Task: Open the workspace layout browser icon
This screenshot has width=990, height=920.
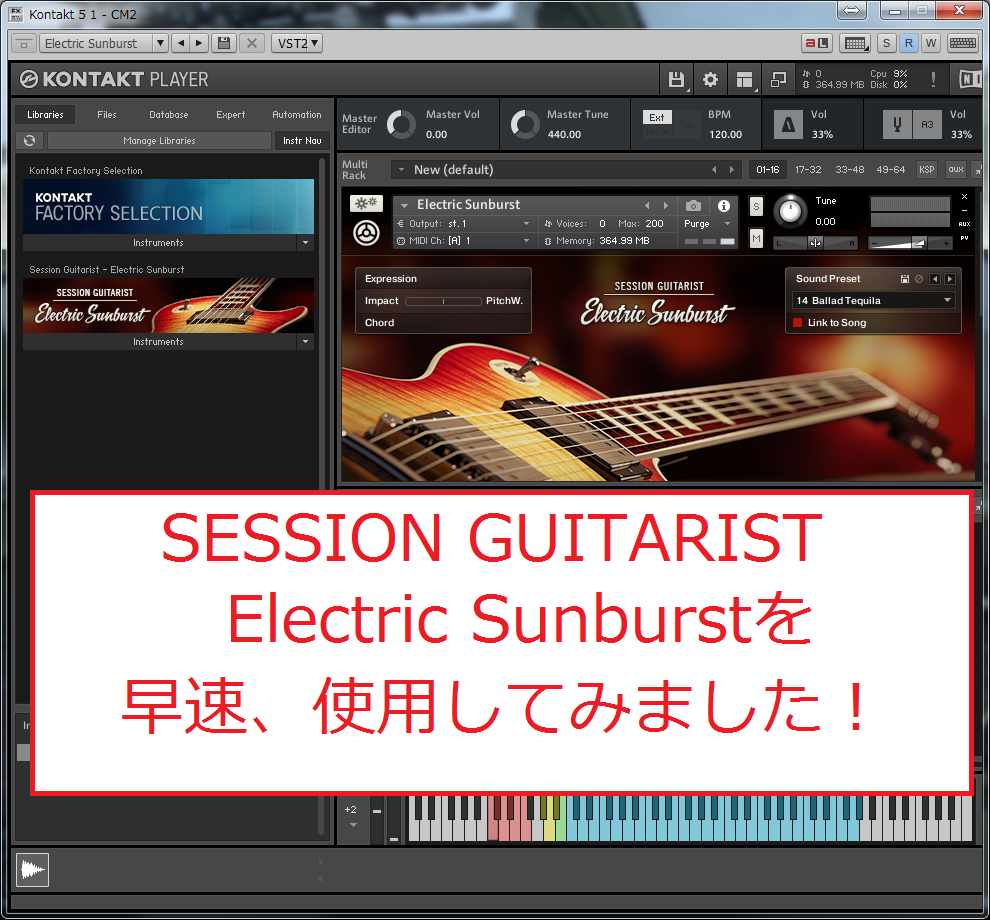Action: (744, 80)
